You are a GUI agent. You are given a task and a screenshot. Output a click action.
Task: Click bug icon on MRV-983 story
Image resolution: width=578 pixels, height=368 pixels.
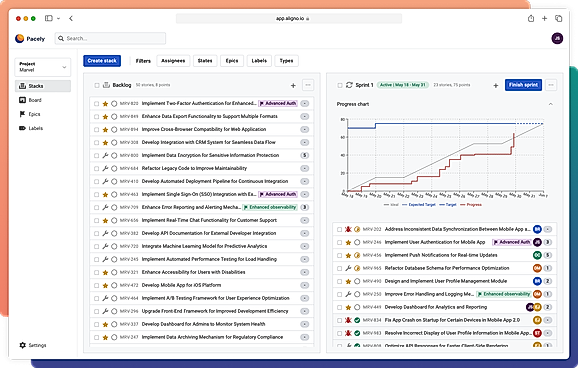point(348,333)
